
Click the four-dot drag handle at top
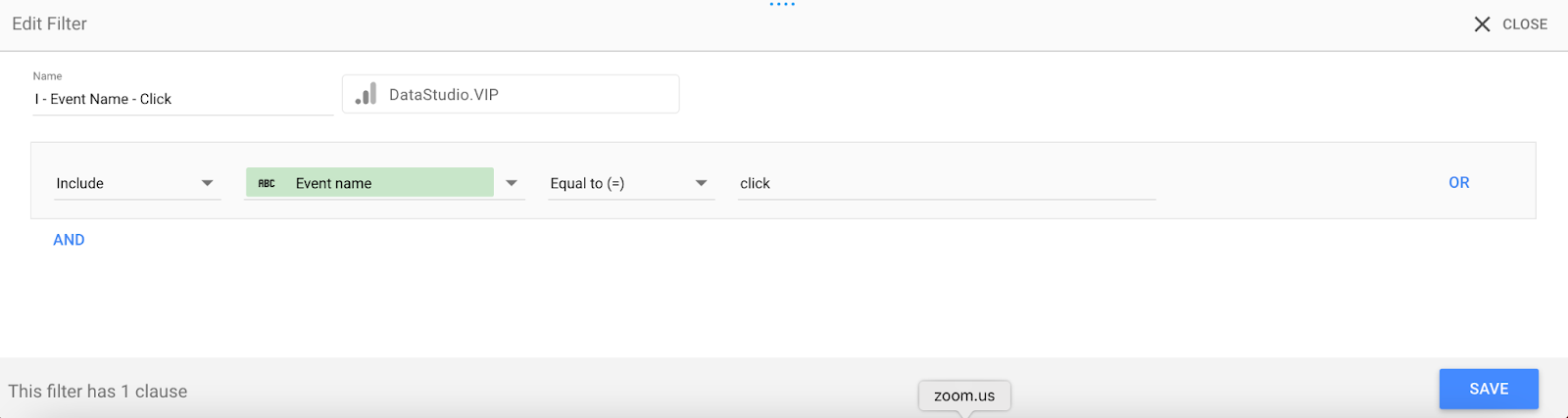pyautogui.click(x=782, y=5)
